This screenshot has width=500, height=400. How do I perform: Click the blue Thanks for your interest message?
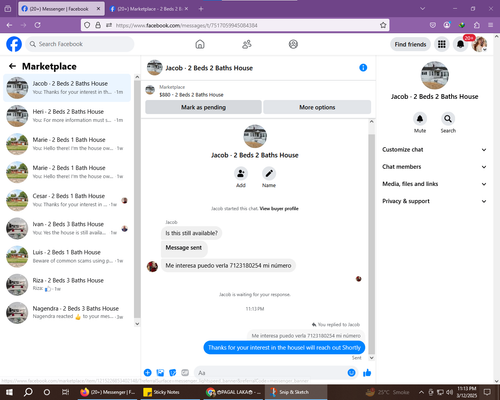pyautogui.click(x=284, y=347)
